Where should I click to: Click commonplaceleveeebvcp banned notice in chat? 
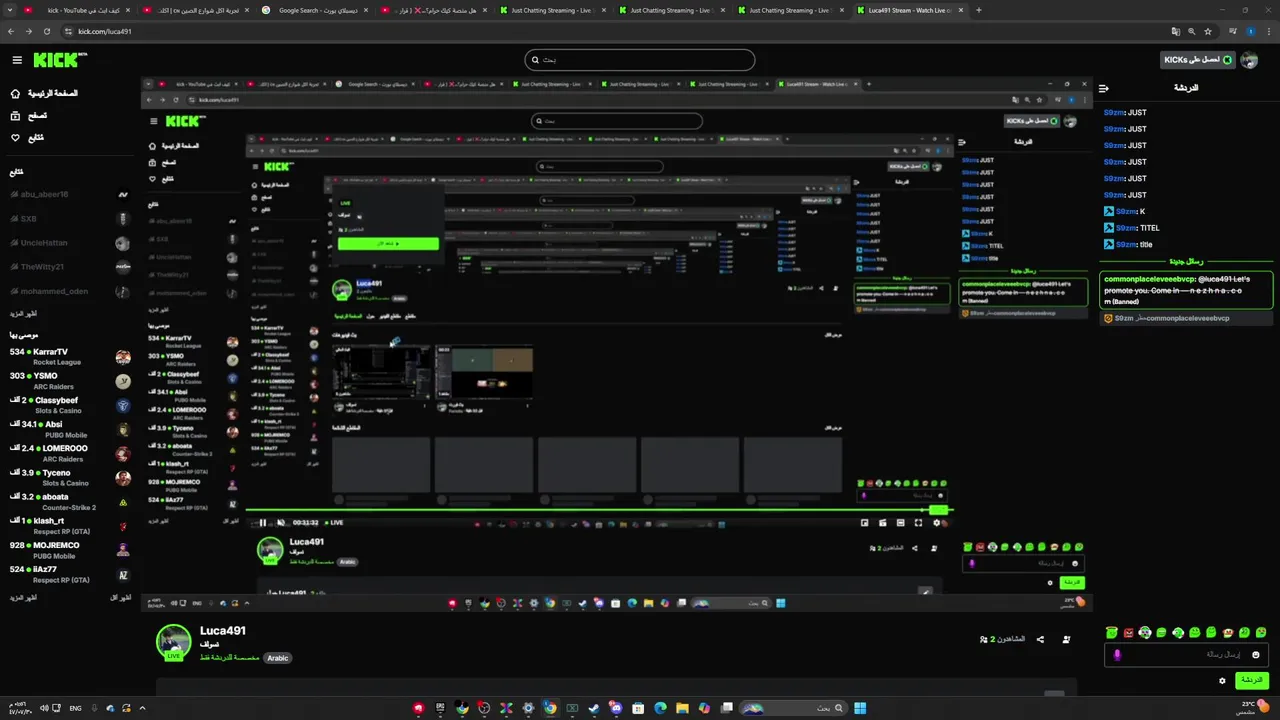pyautogui.click(x=1186, y=318)
